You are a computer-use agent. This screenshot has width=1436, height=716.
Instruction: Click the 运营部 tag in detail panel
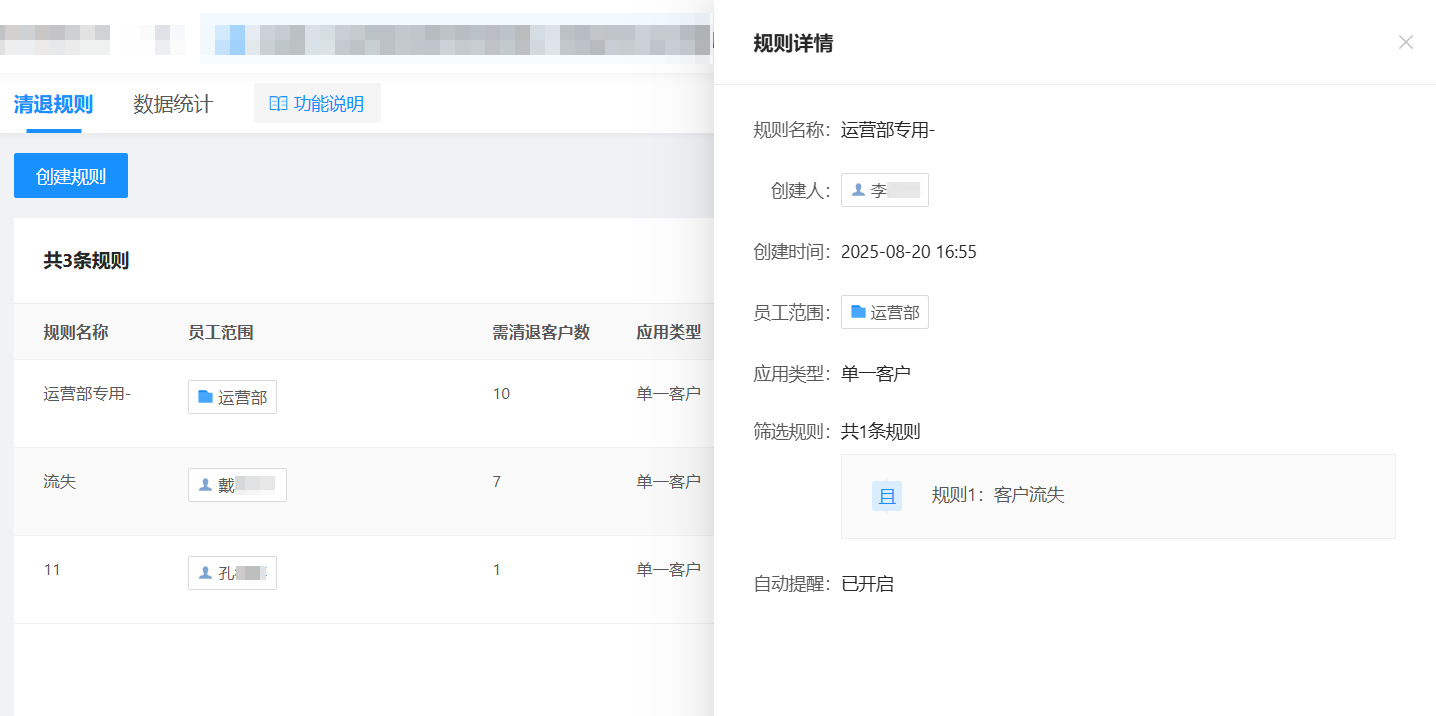885,312
